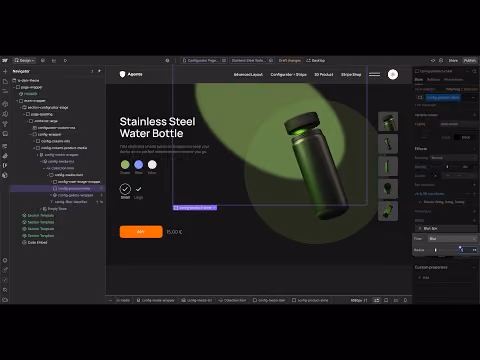The height and width of the screenshot is (360, 480).
Task: Open the filter type Blur dropdown
Action: [453, 239]
